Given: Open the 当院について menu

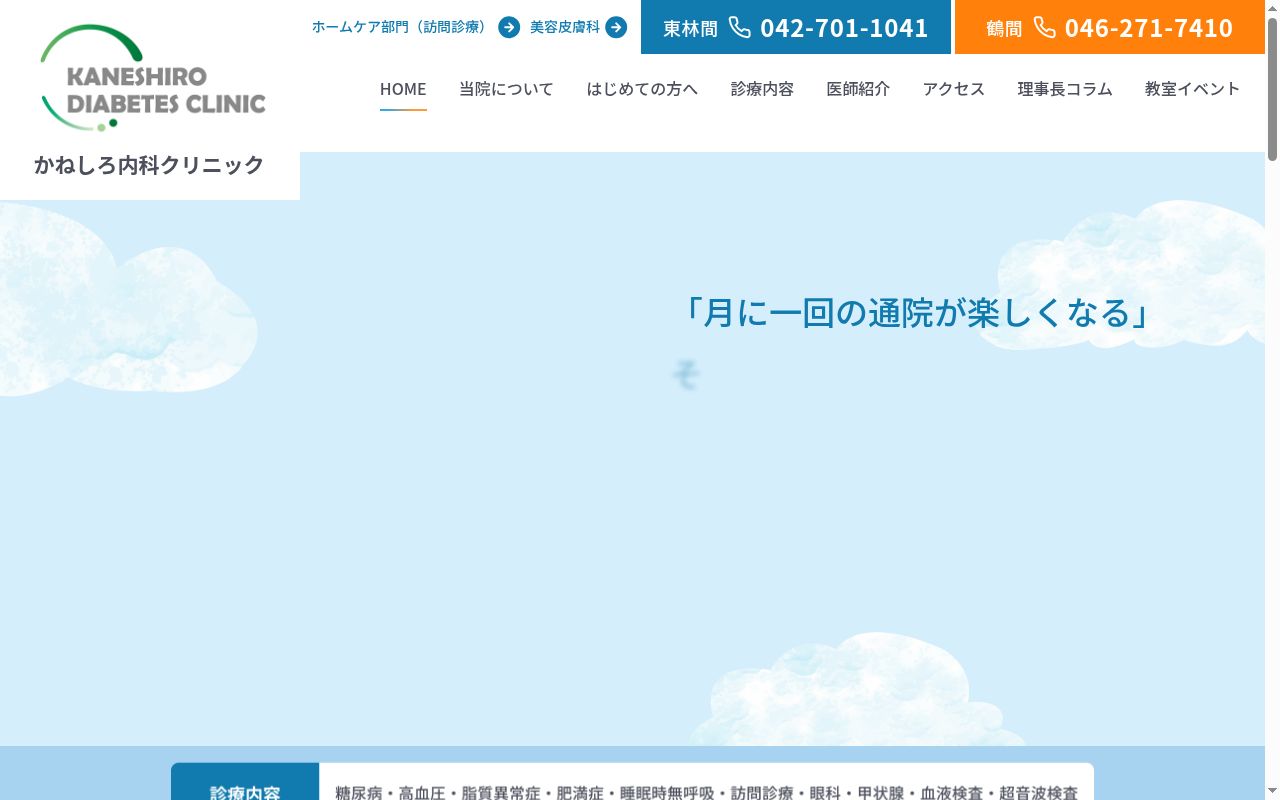Looking at the screenshot, I should [506, 89].
